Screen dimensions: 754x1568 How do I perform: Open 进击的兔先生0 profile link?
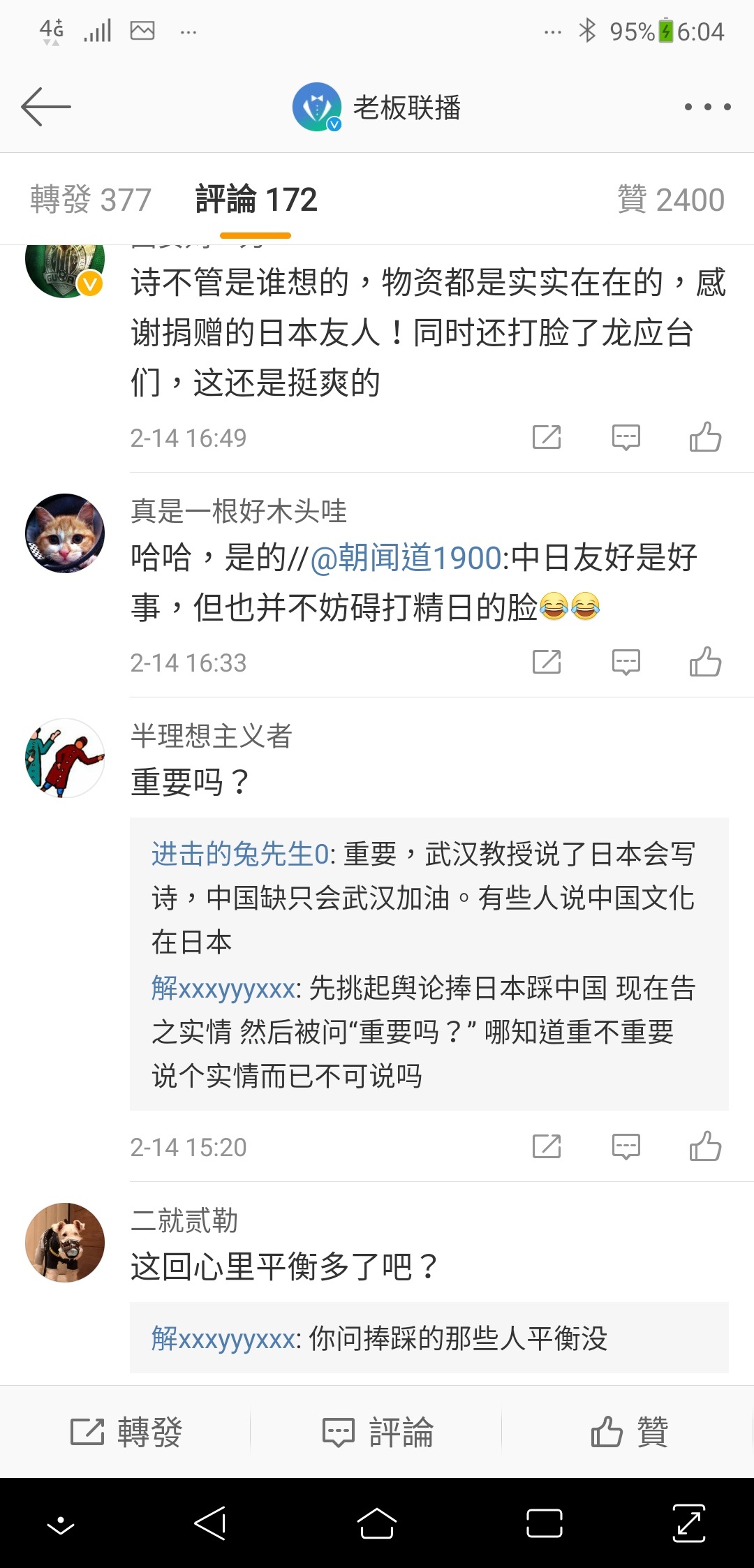pos(240,854)
